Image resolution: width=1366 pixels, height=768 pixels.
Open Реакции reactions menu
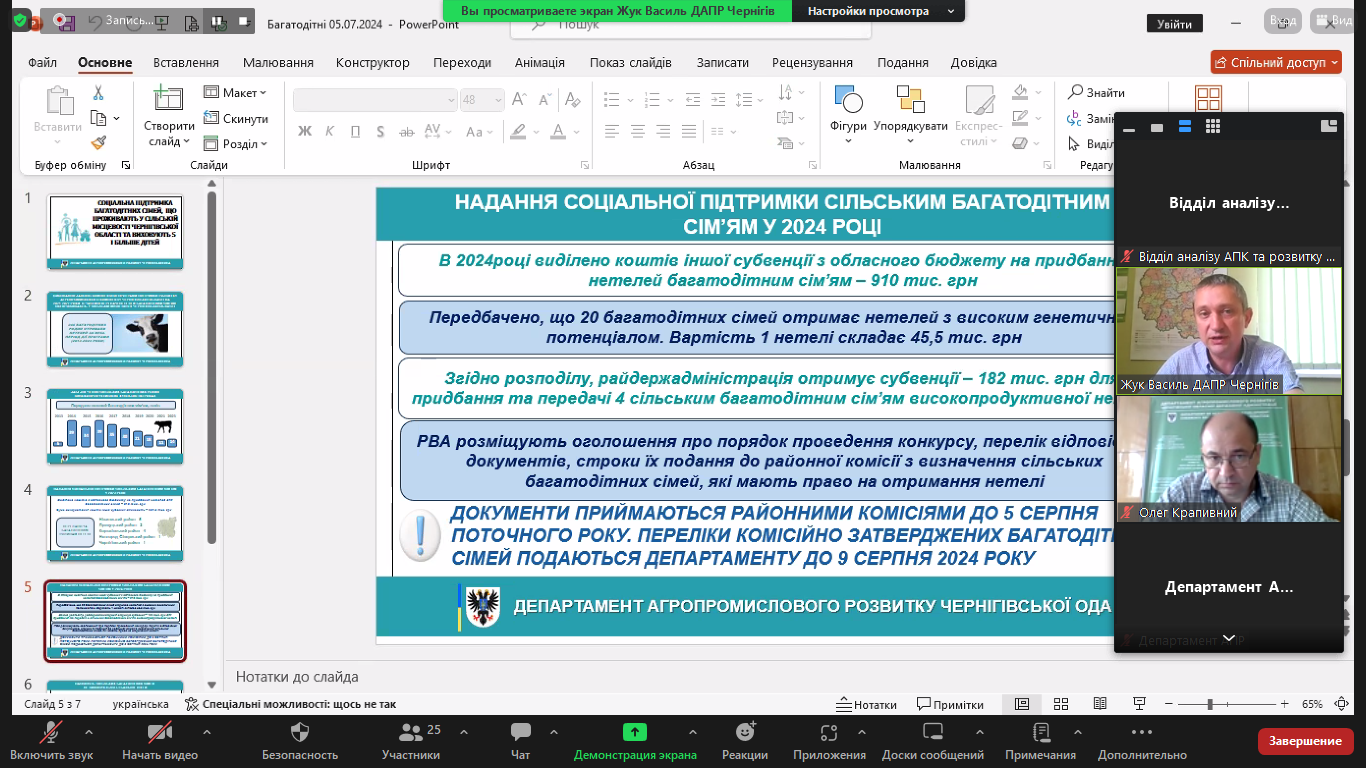coord(745,742)
